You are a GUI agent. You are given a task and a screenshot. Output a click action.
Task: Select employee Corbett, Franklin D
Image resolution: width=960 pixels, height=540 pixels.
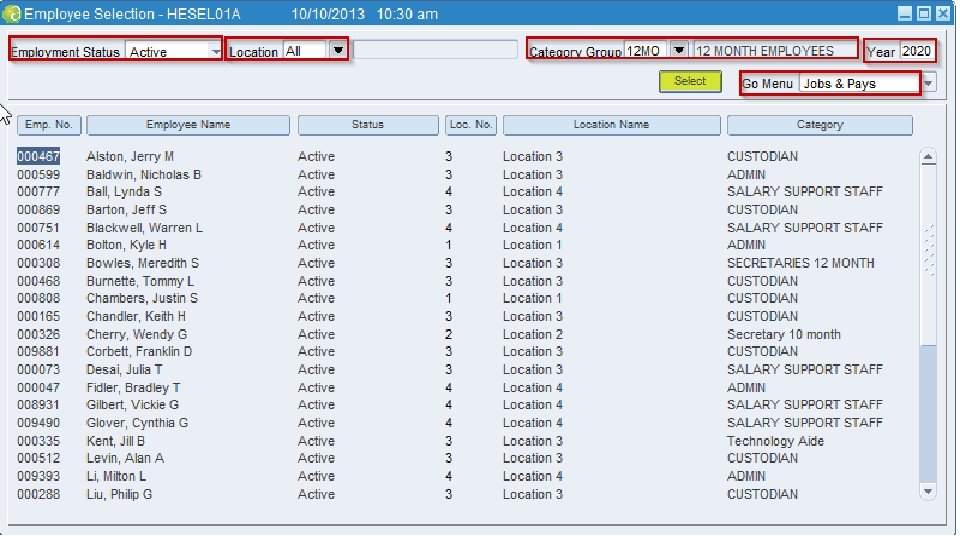click(140, 351)
